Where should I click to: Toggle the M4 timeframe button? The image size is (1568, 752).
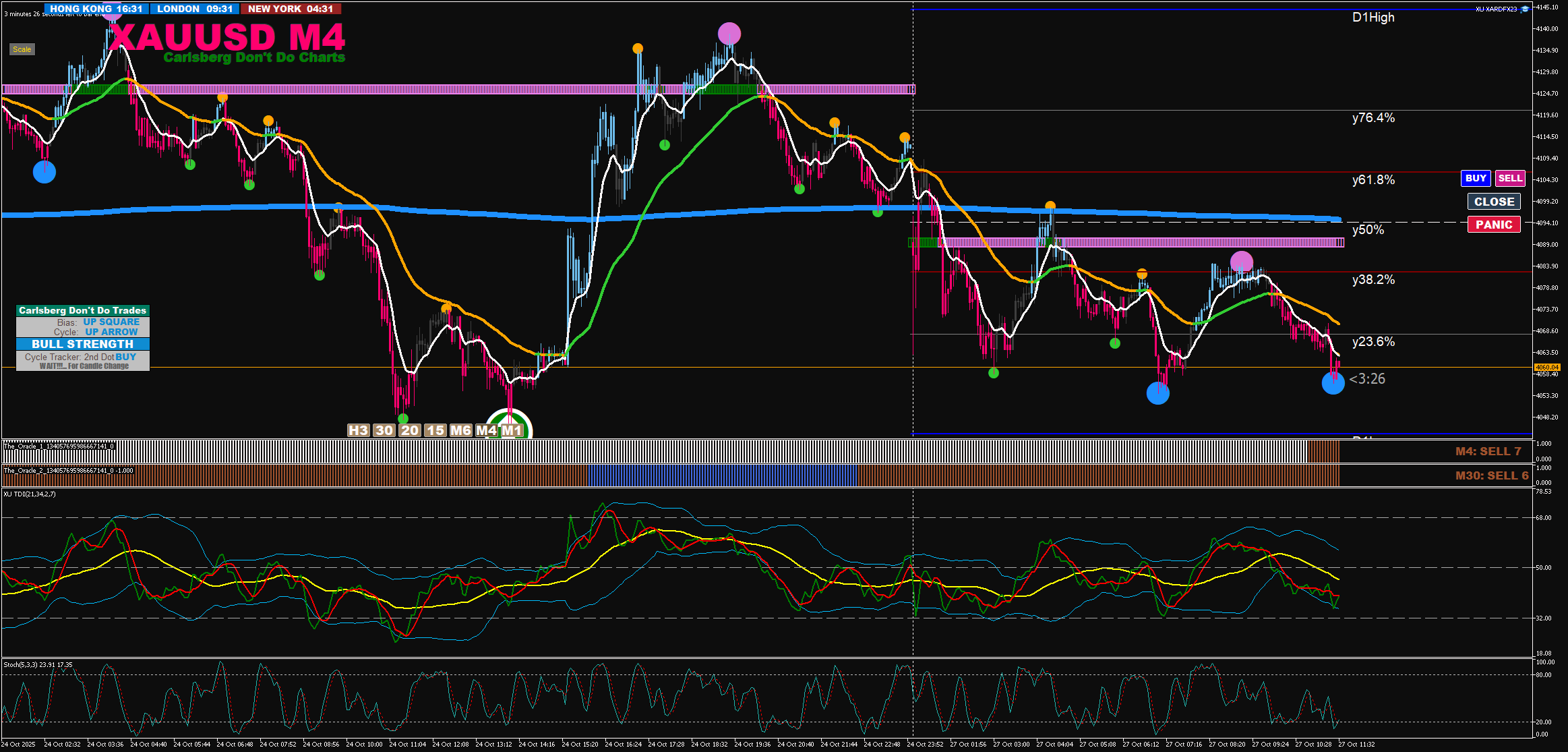[x=486, y=430]
